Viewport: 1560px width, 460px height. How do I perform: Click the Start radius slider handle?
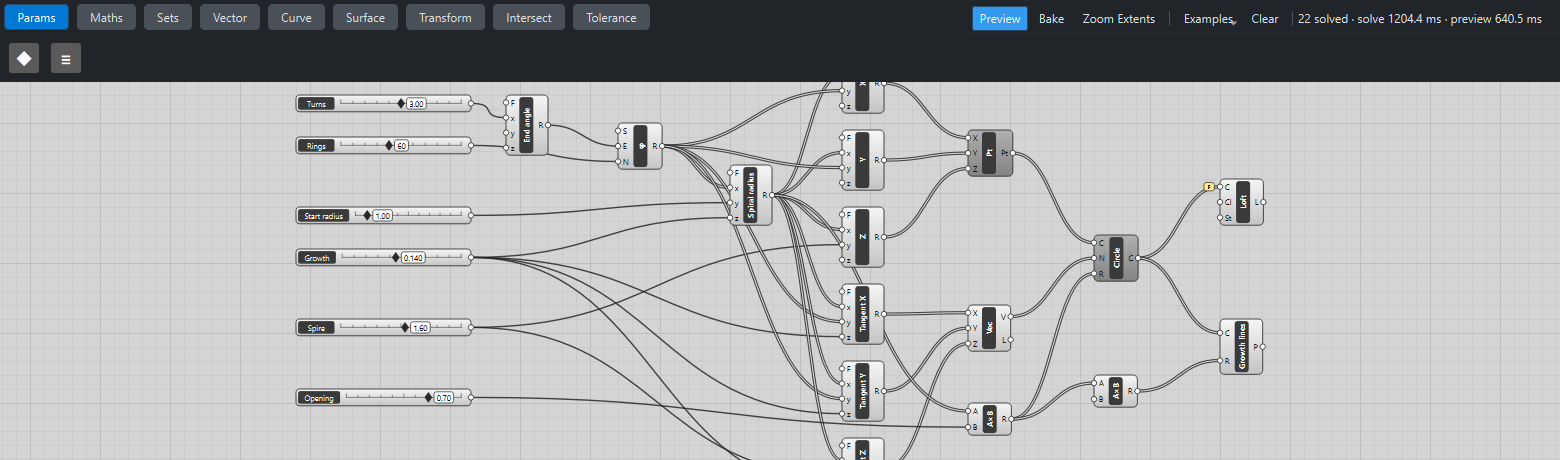click(367, 215)
